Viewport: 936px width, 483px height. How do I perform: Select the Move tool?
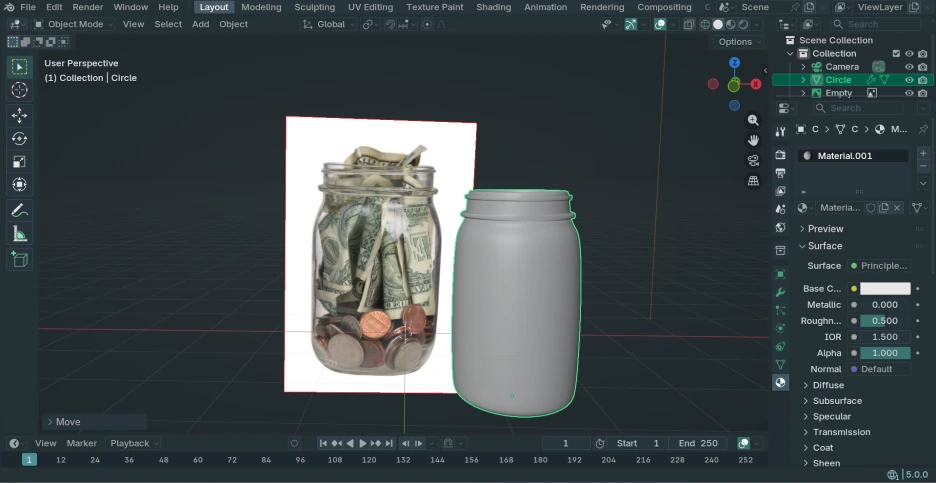pyautogui.click(x=20, y=116)
